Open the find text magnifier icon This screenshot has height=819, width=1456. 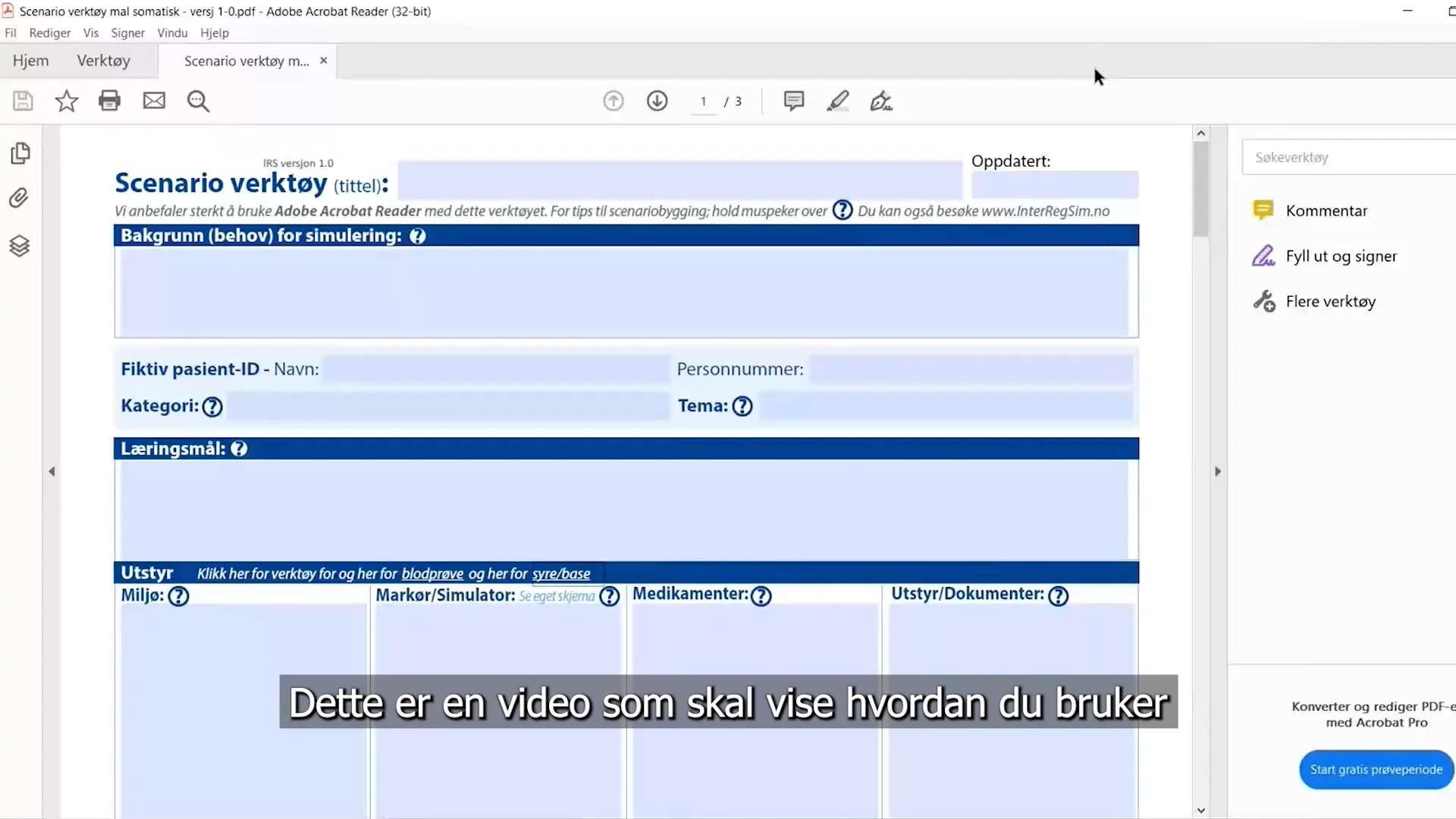(198, 101)
